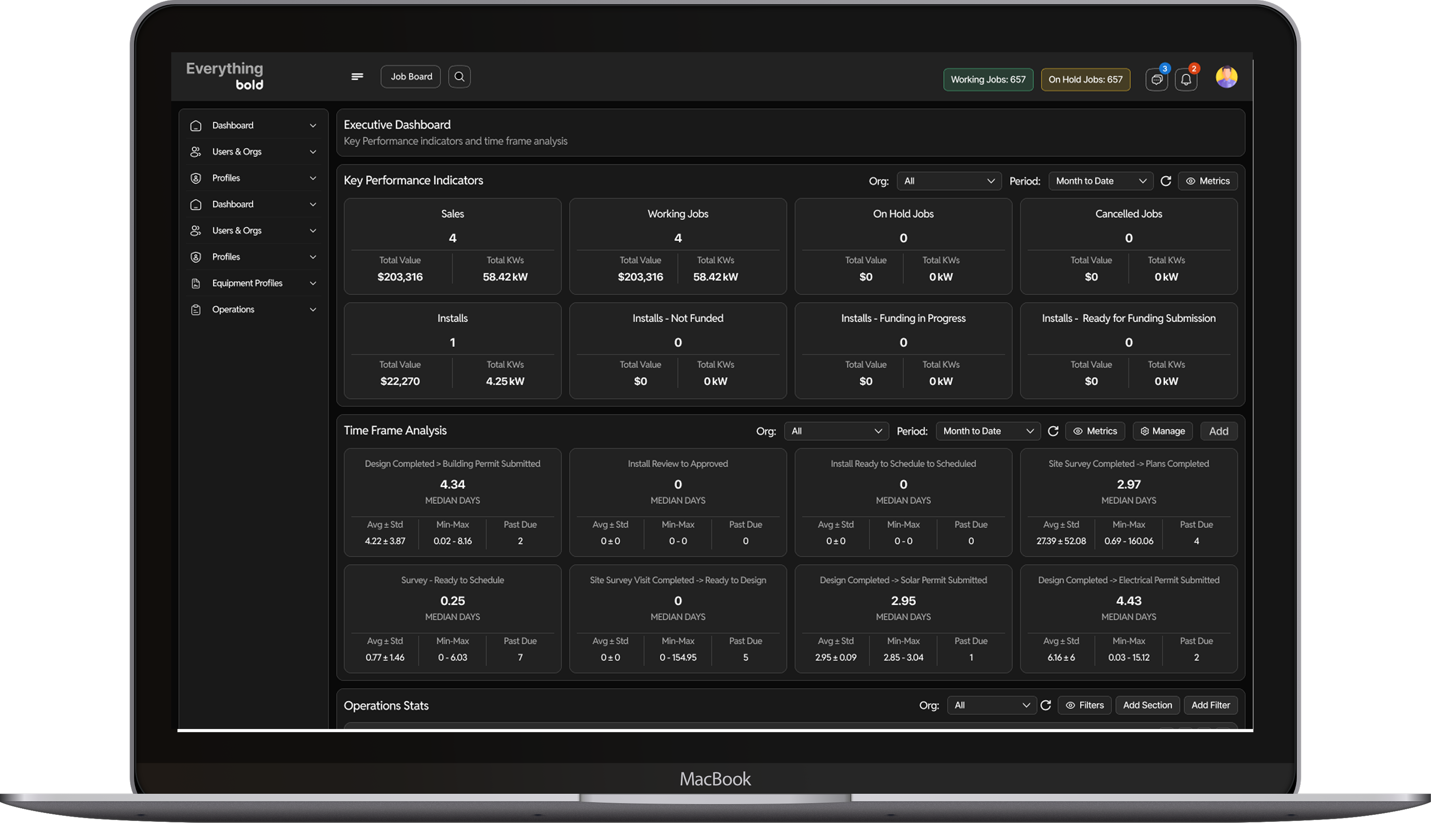The width and height of the screenshot is (1431, 840).
Task: Click the Equipment Profiles sidebar icon
Action: point(196,283)
